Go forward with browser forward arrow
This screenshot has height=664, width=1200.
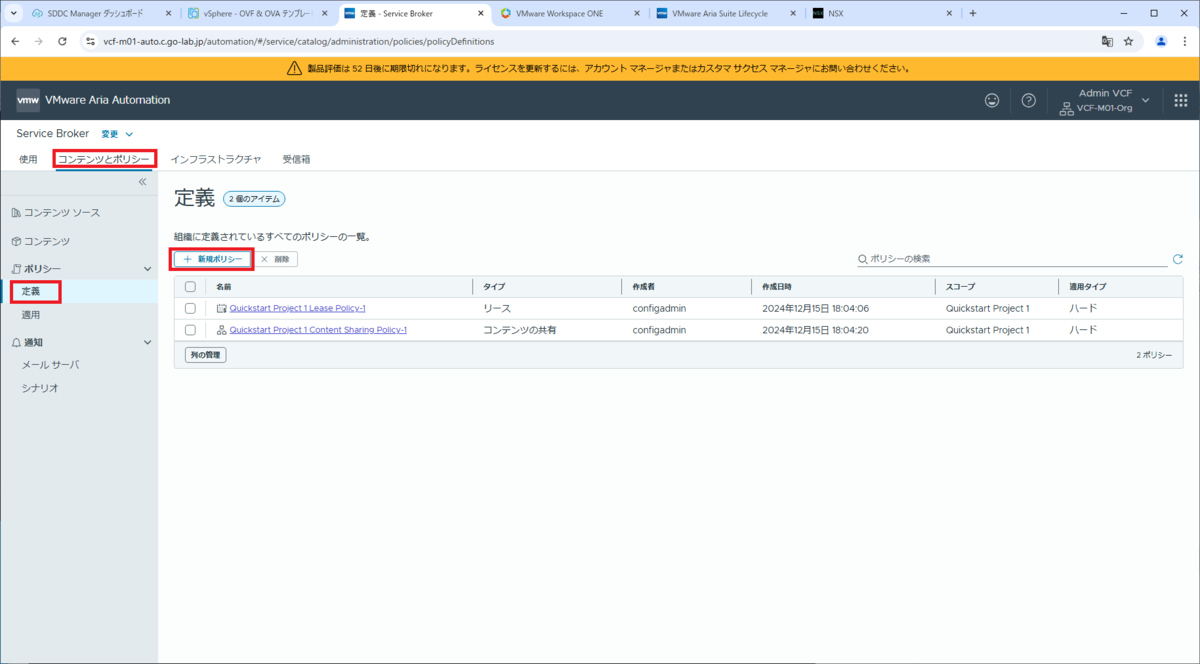[x=38, y=41]
